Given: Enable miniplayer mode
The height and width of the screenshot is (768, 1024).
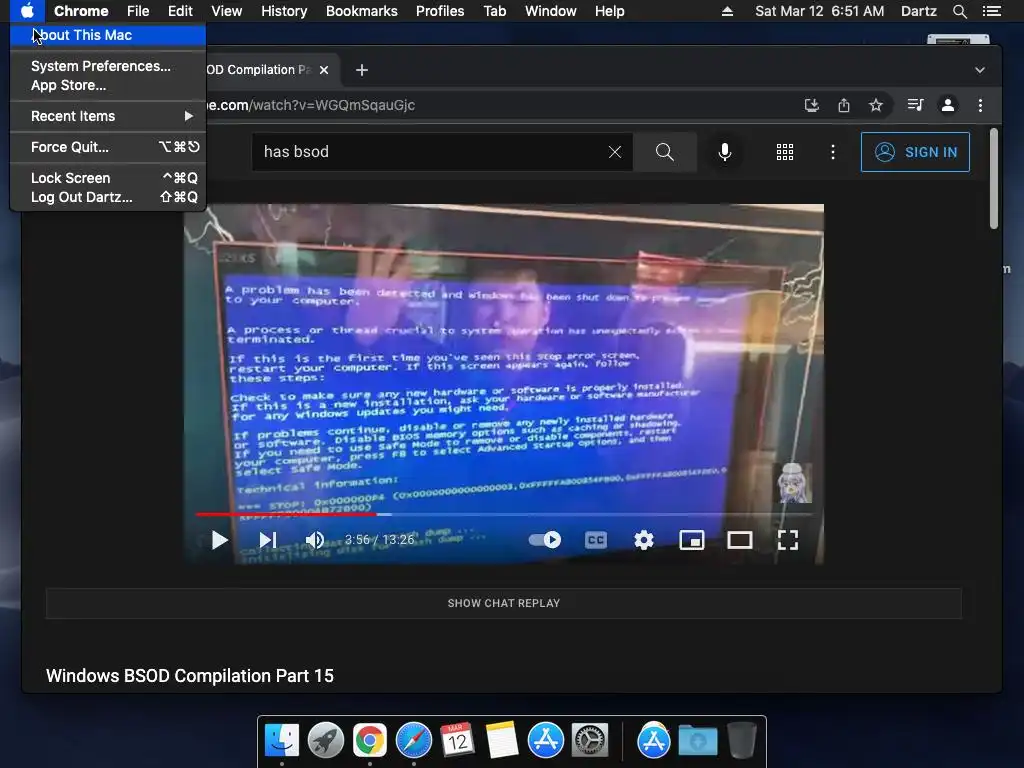Looking at the screenshot, I should (x=692, y=540).
